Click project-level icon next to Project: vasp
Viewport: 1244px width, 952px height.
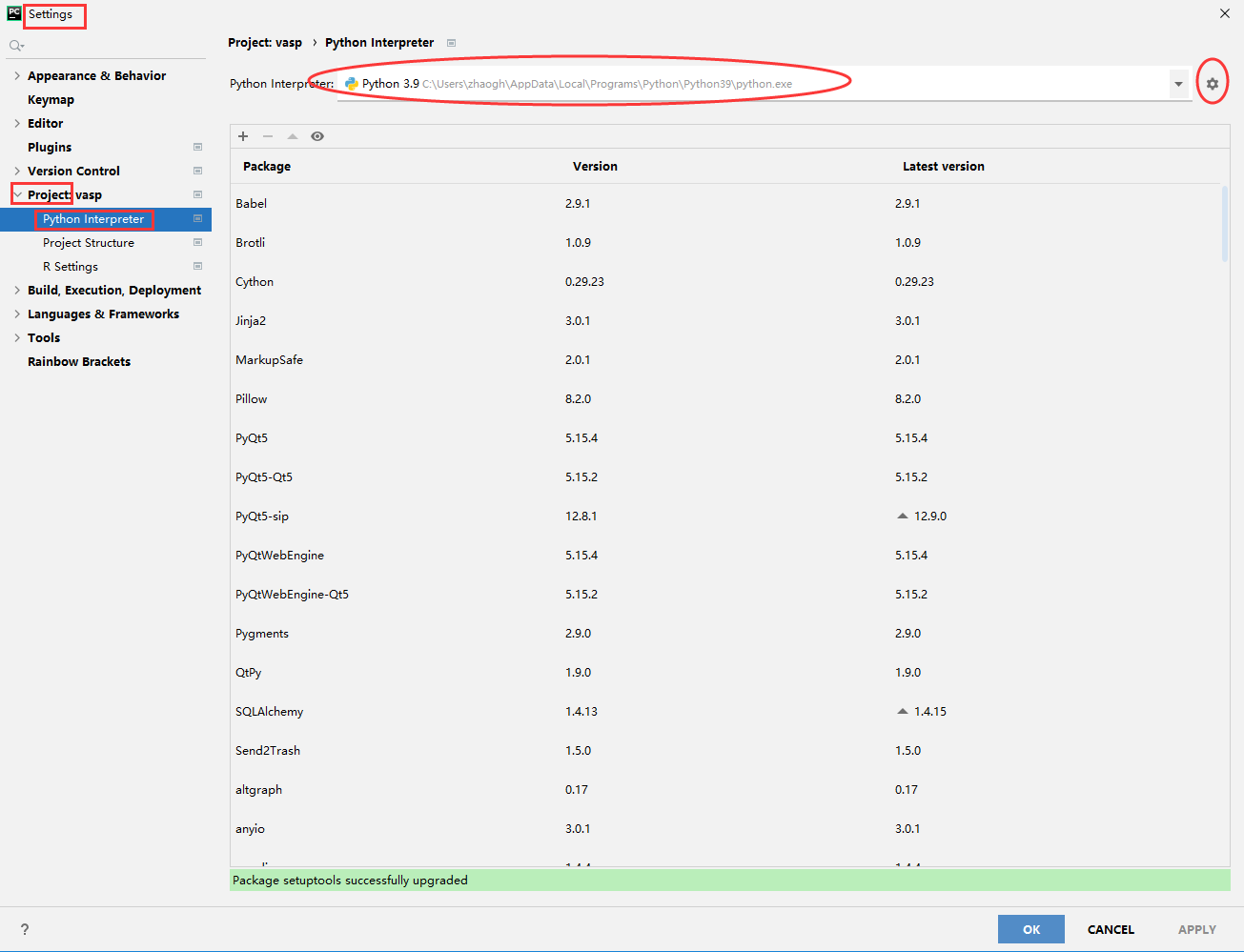(x=197, y=194)
